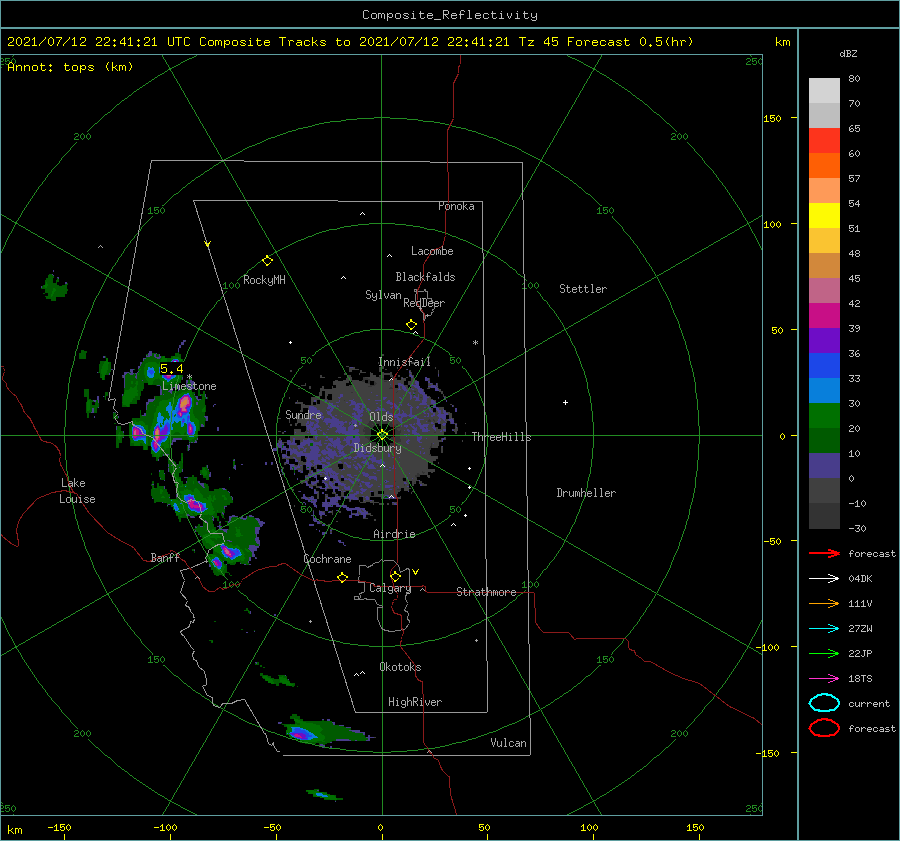900x841 pixels.
Task: Click the Strathmore town label
Action: [x=486, y=592]
